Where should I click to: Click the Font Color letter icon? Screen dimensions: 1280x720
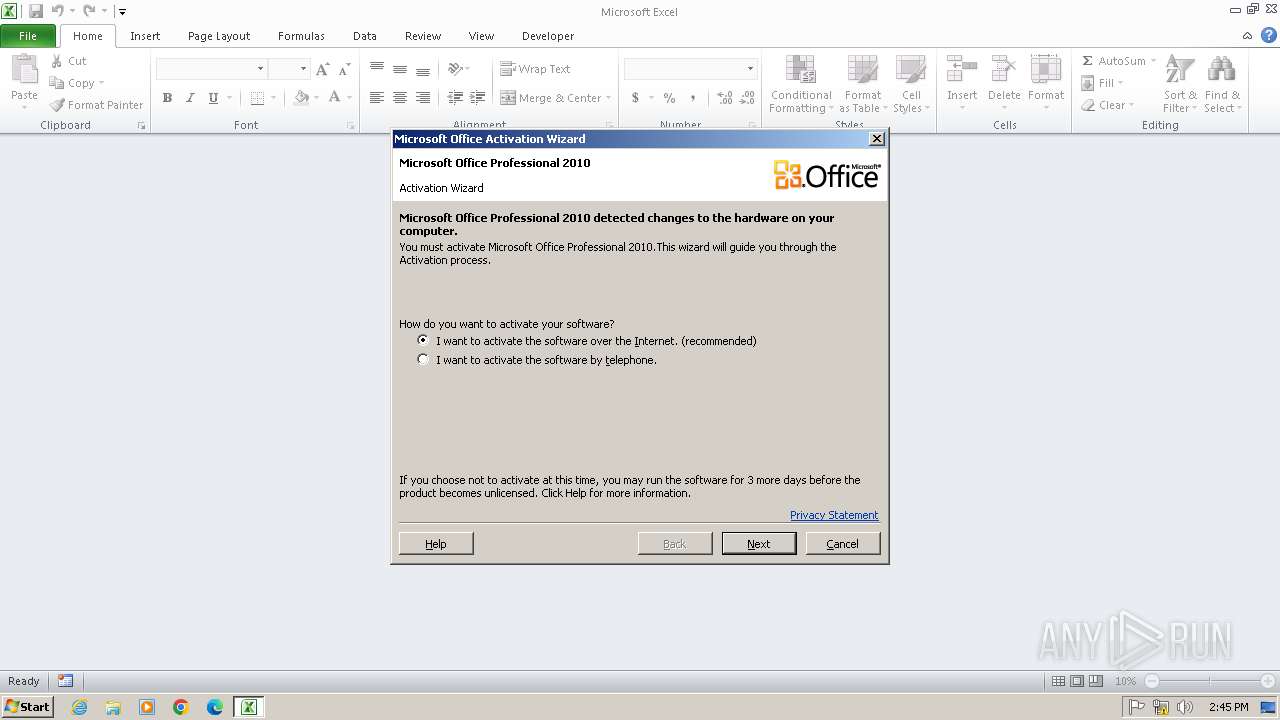tap(334, 98)
